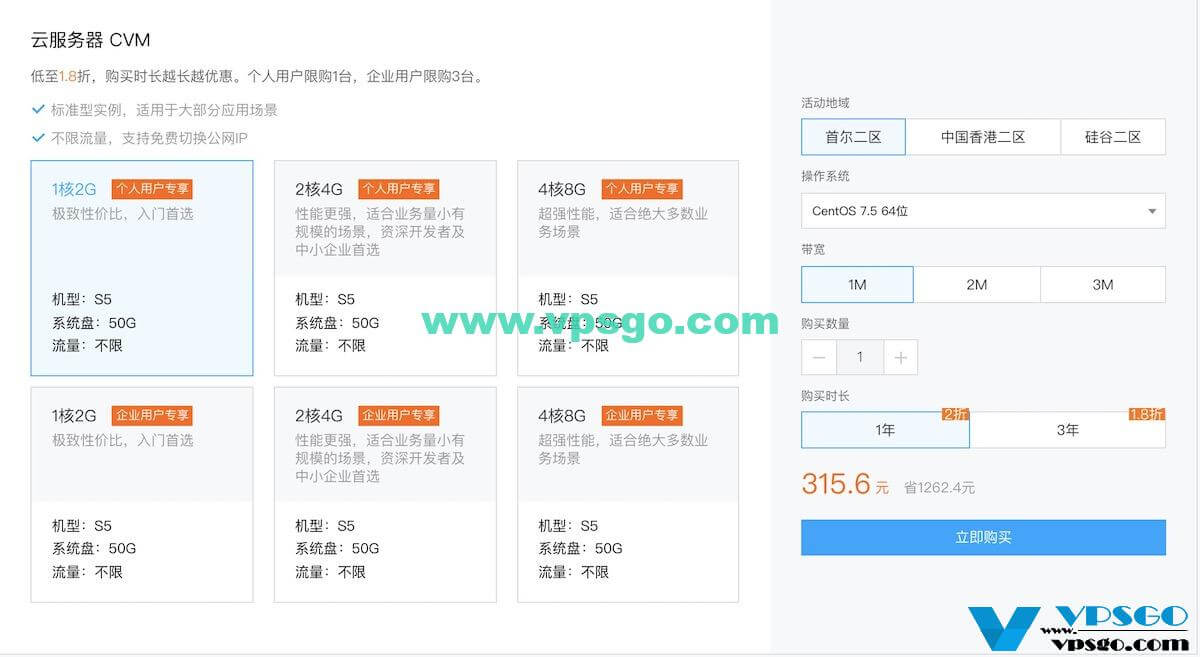Click the 省1262.4元 savings text
The image size is (1200, 657).
[x=939, y=488]
